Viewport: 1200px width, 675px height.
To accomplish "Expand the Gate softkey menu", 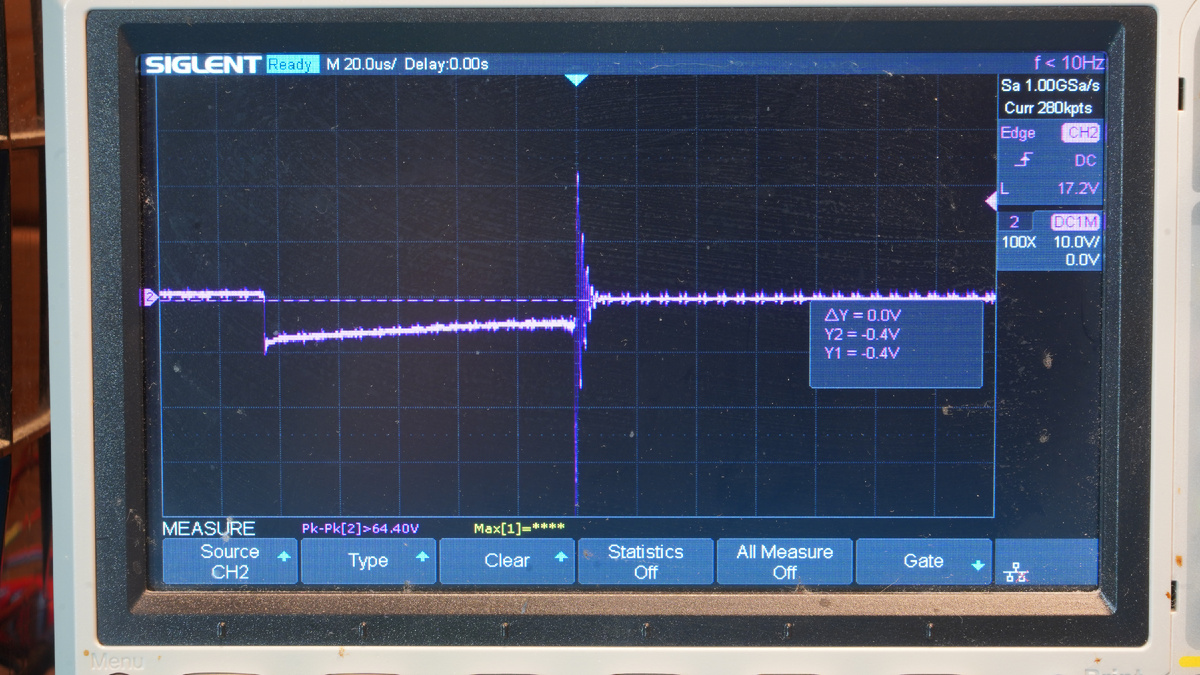I will [x=923, y=561].
